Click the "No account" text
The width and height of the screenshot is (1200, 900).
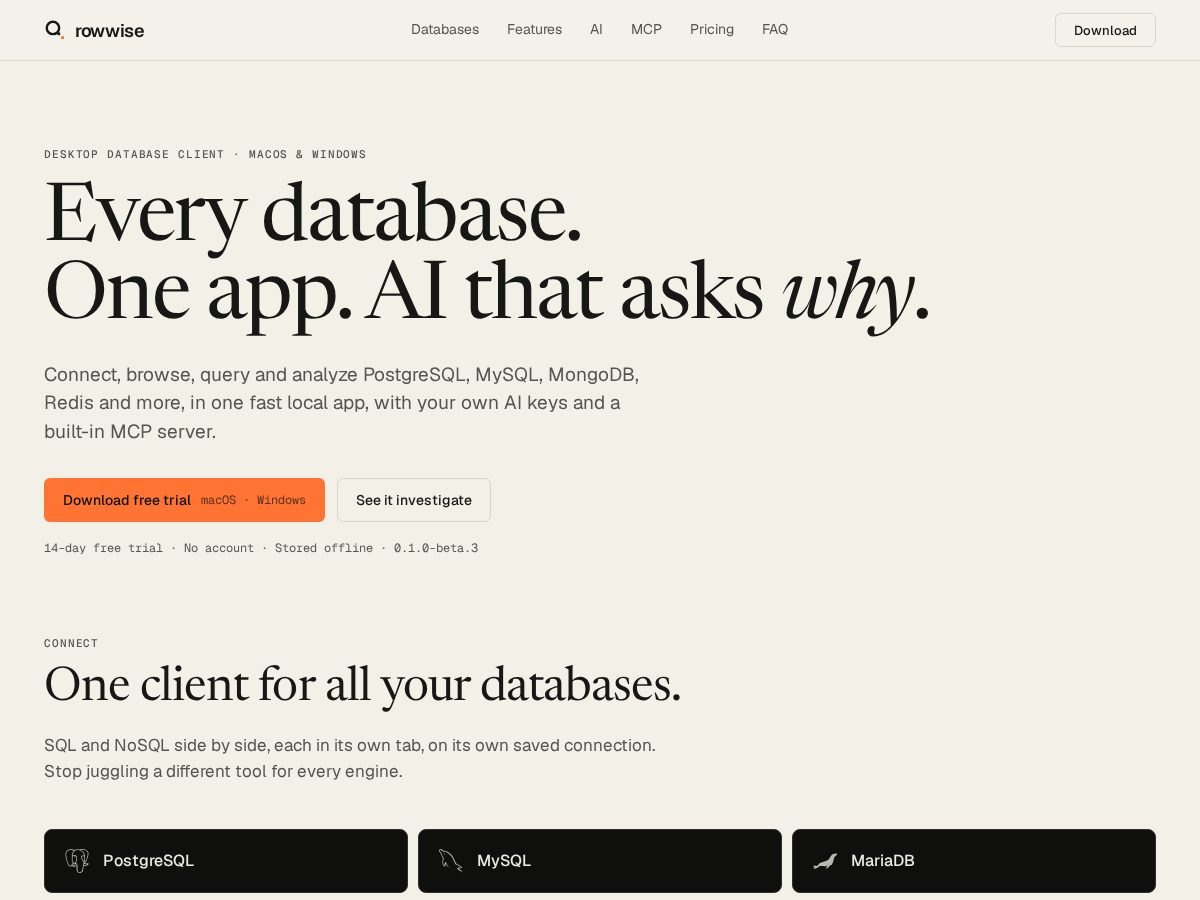(x=219, y=548)
